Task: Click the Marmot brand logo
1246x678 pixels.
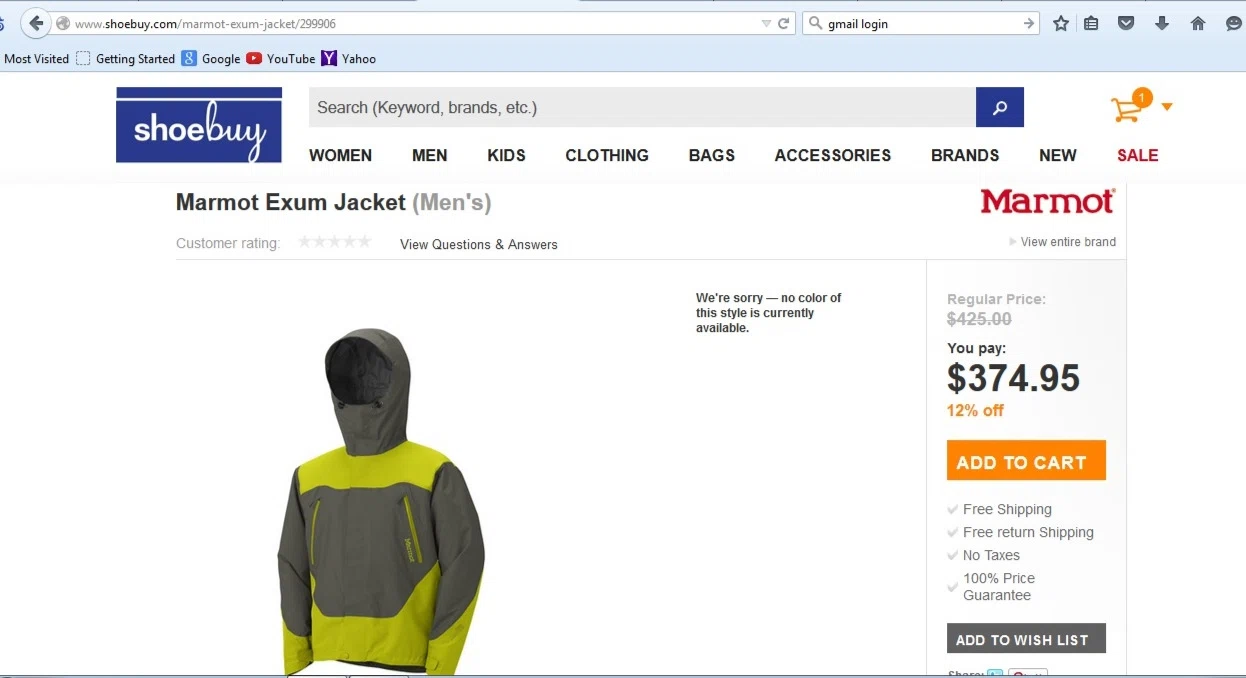Action: (x=1047, y=201)
